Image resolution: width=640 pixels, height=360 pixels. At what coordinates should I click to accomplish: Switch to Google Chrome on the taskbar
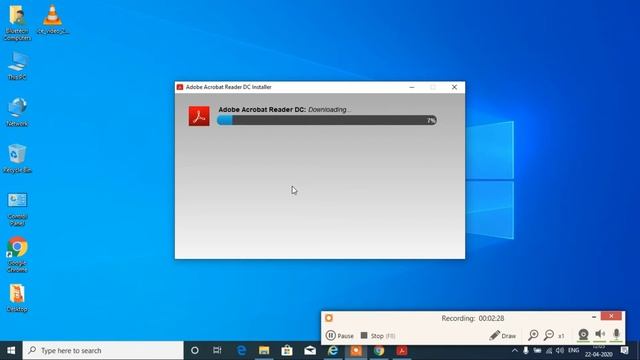pyautogui.click(x=379, y=351)
